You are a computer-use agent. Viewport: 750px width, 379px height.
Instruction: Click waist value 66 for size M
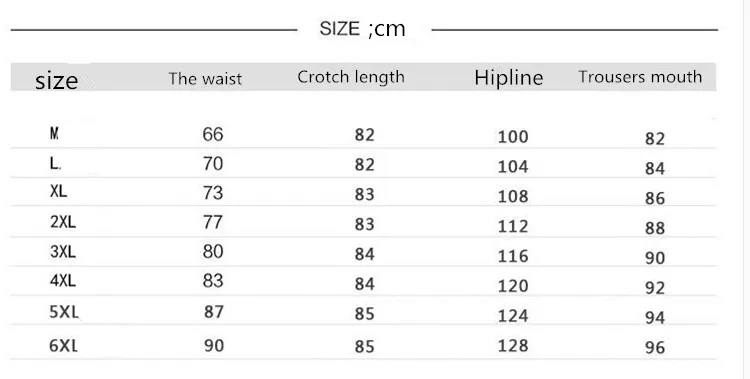click(213, 134)
